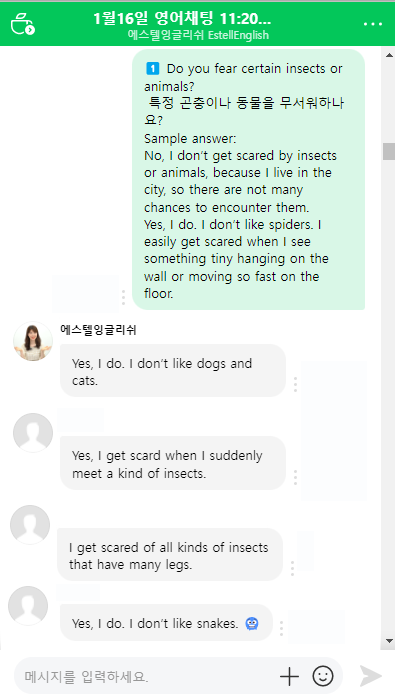
Task: Click the chat scrollbar thumb
Action: click(x=389, y=151)
